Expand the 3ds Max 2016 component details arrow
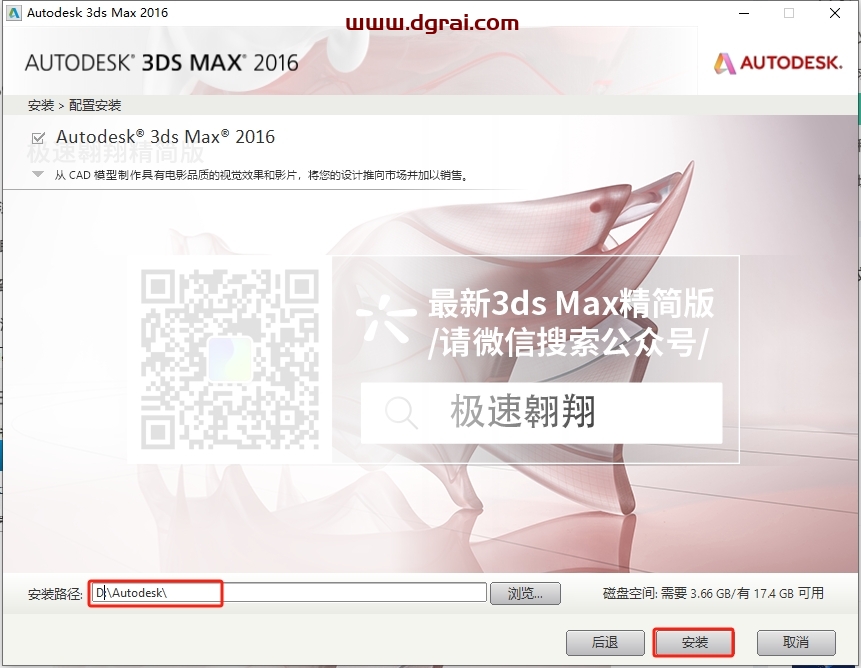The image size is (861, 668). [38, 175]
